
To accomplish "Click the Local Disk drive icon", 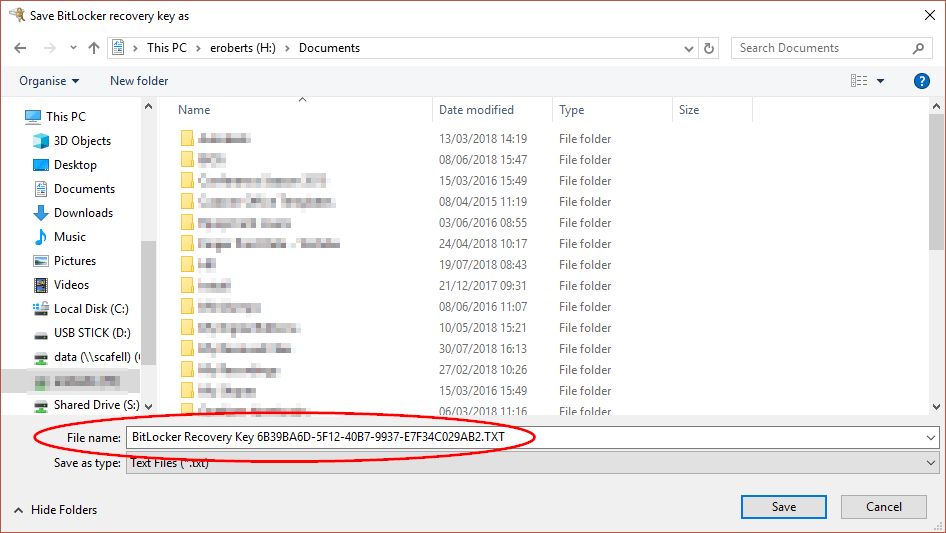I will [40, 309].
